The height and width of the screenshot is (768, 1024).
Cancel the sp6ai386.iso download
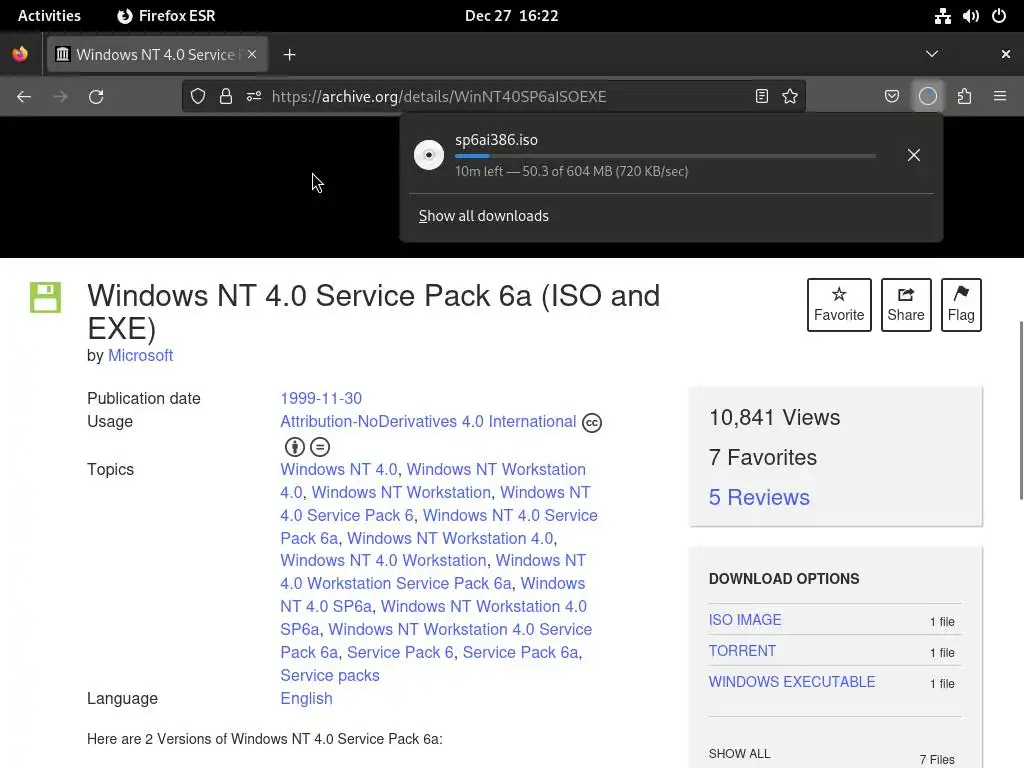click(x=914, y=155)
